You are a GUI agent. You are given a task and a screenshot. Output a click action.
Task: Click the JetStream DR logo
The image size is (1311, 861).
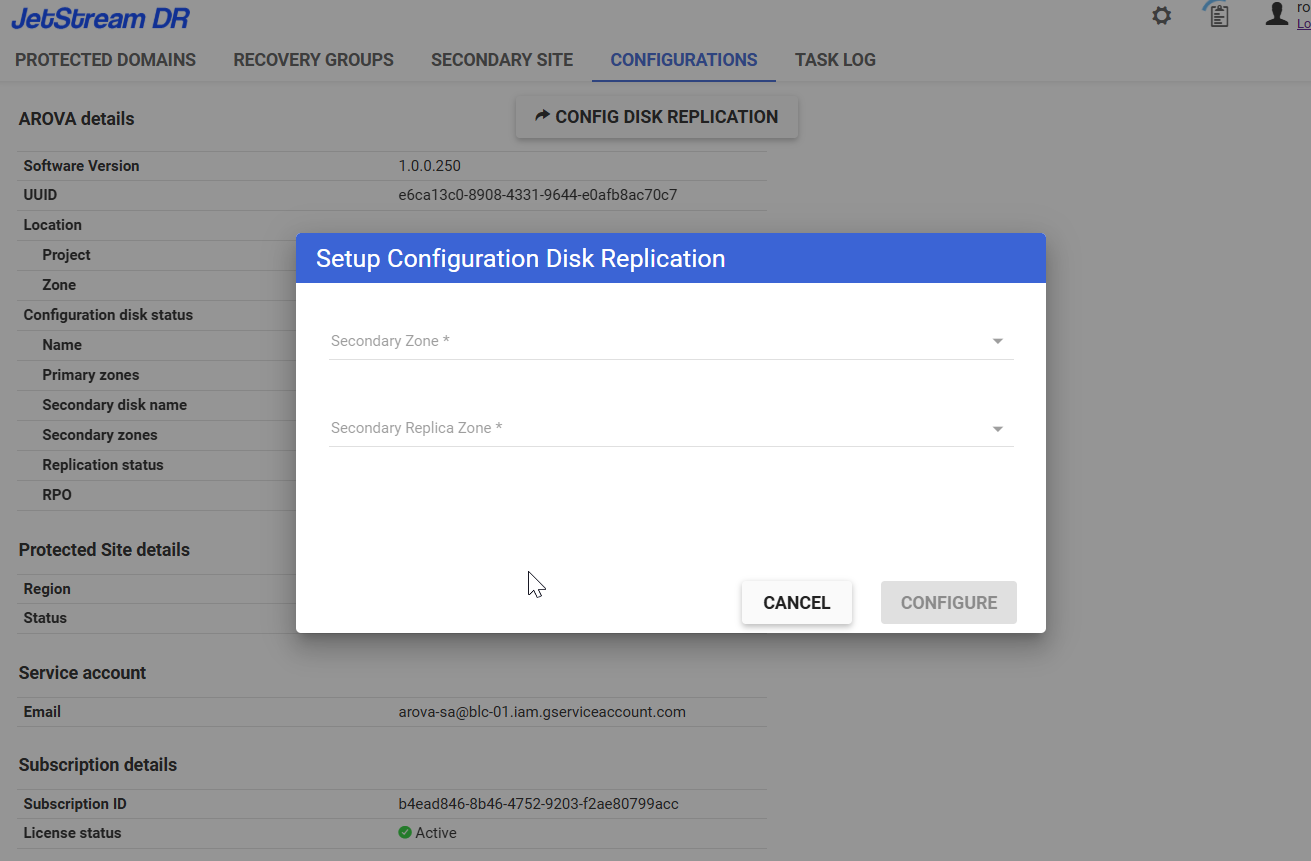pos(100,18)
